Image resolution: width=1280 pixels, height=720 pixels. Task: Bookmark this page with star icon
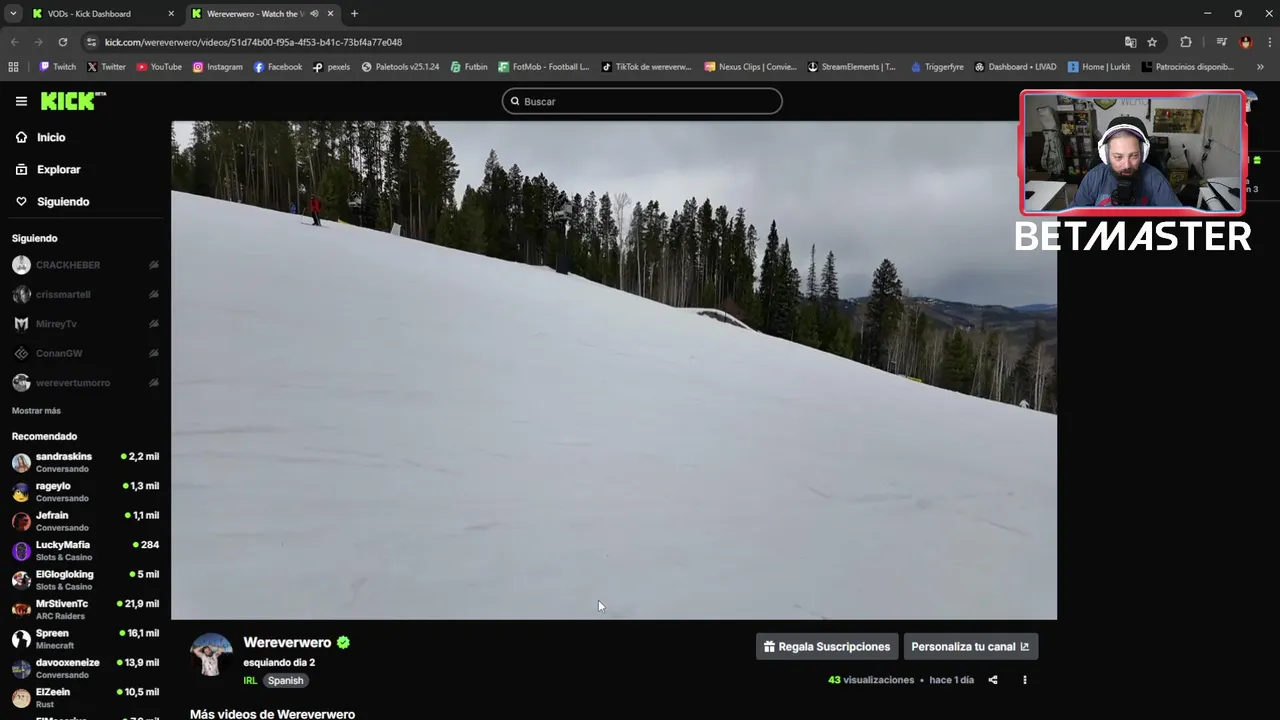[1152, 42]
